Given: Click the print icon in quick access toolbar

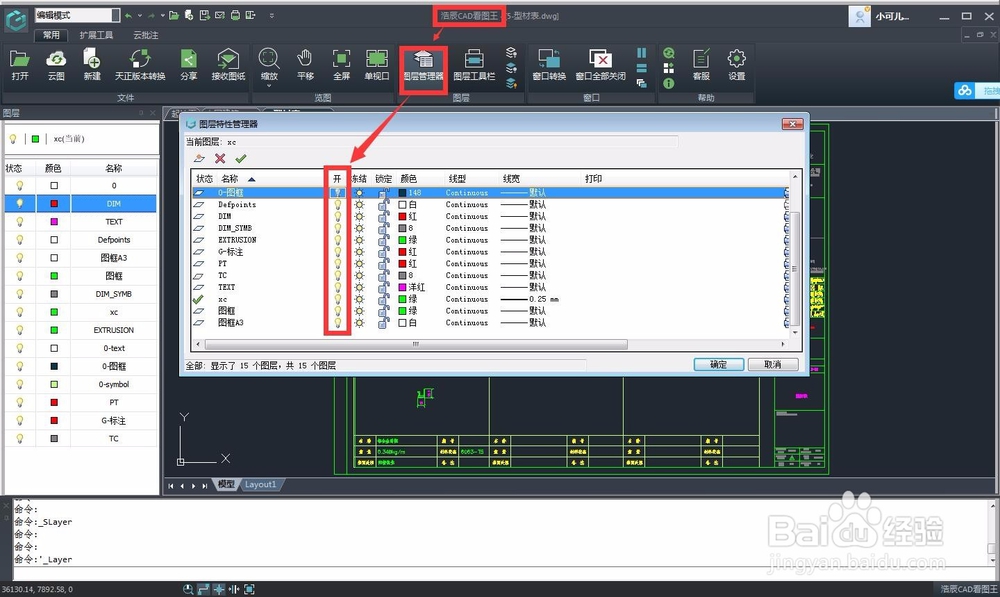Looking at the screenshot, I should pos(235,15).
